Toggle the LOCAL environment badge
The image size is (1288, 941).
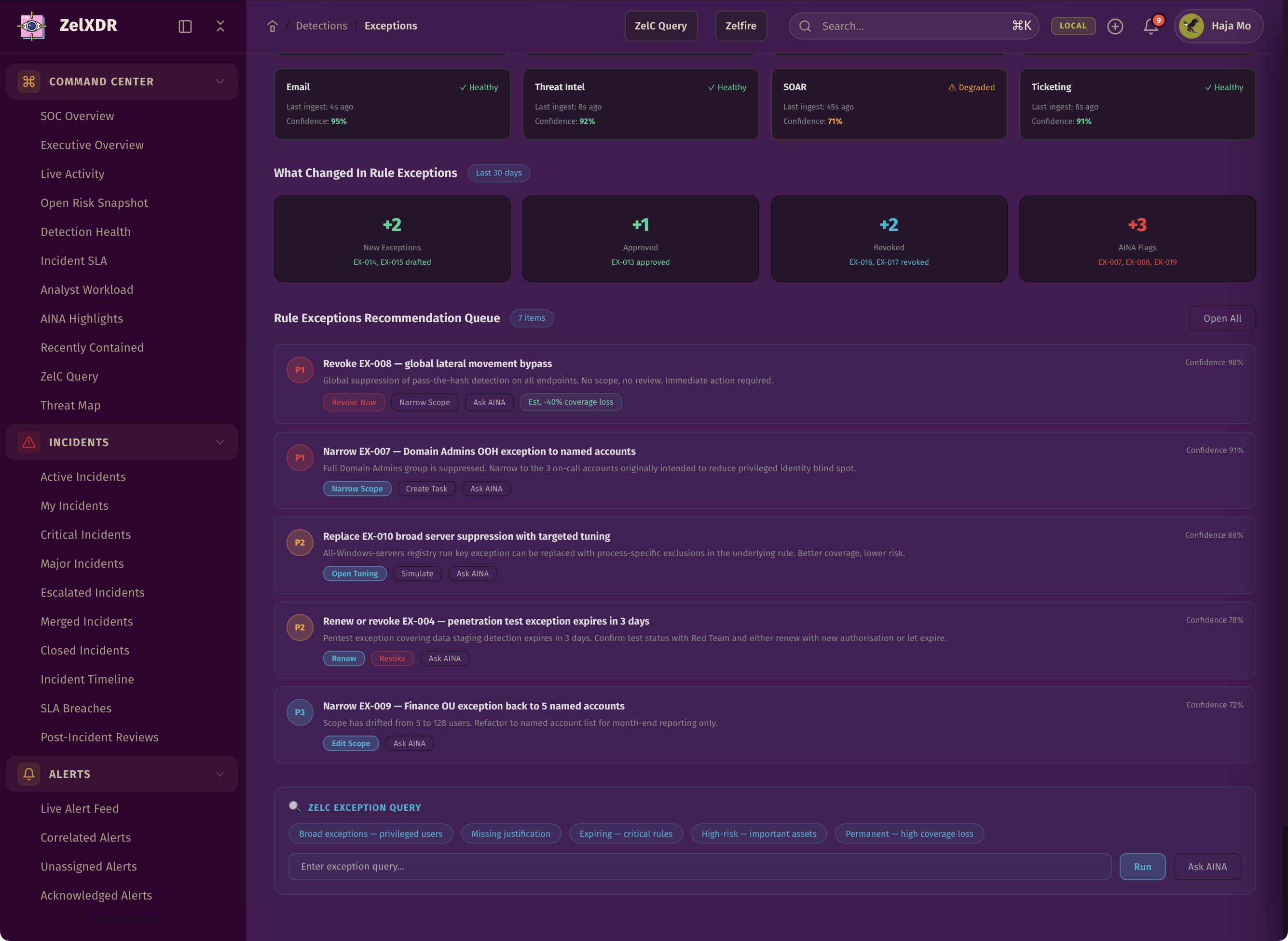pos(1073,26)
